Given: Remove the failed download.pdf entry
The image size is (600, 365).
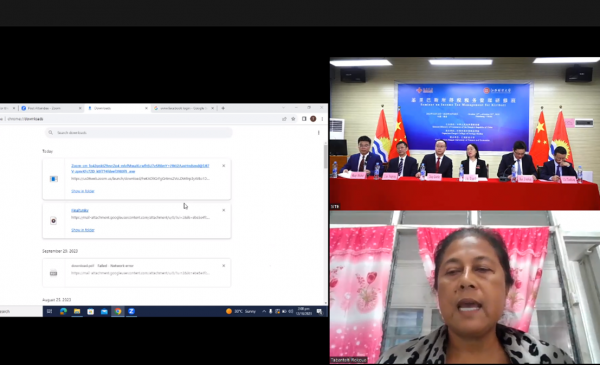Looking at the screenshot, I should (x=223, y=266).
